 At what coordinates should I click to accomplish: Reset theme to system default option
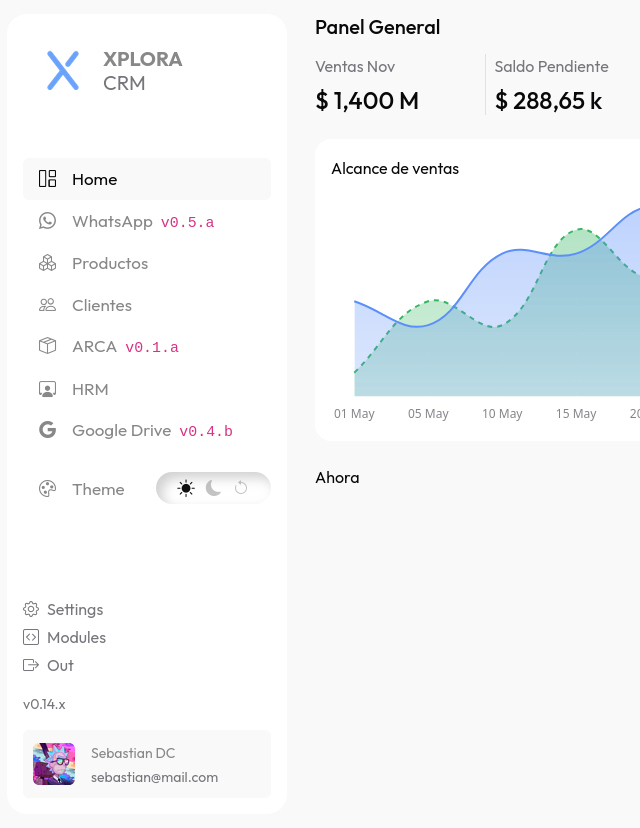[x=241, y=488]
